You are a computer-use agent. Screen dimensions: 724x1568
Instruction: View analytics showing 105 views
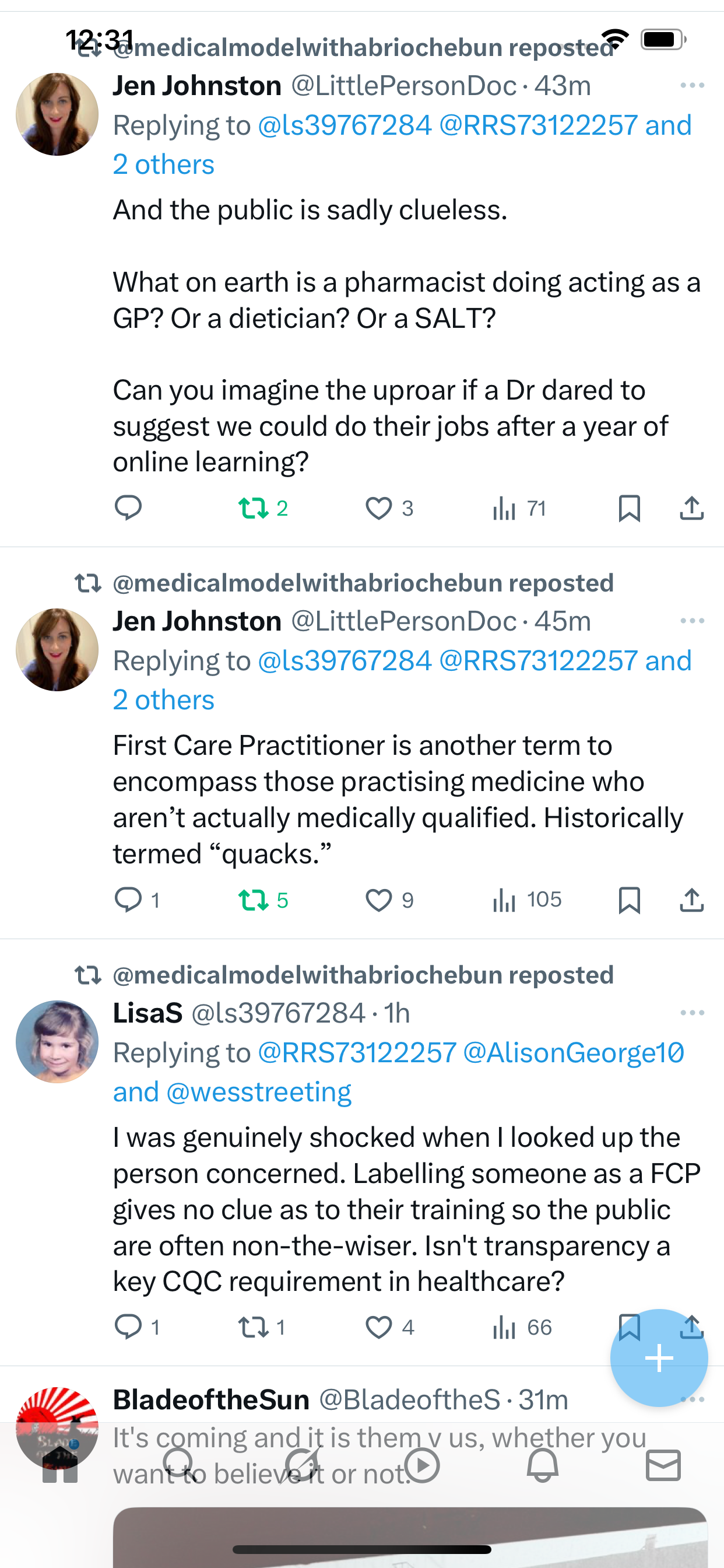[527, 900]
